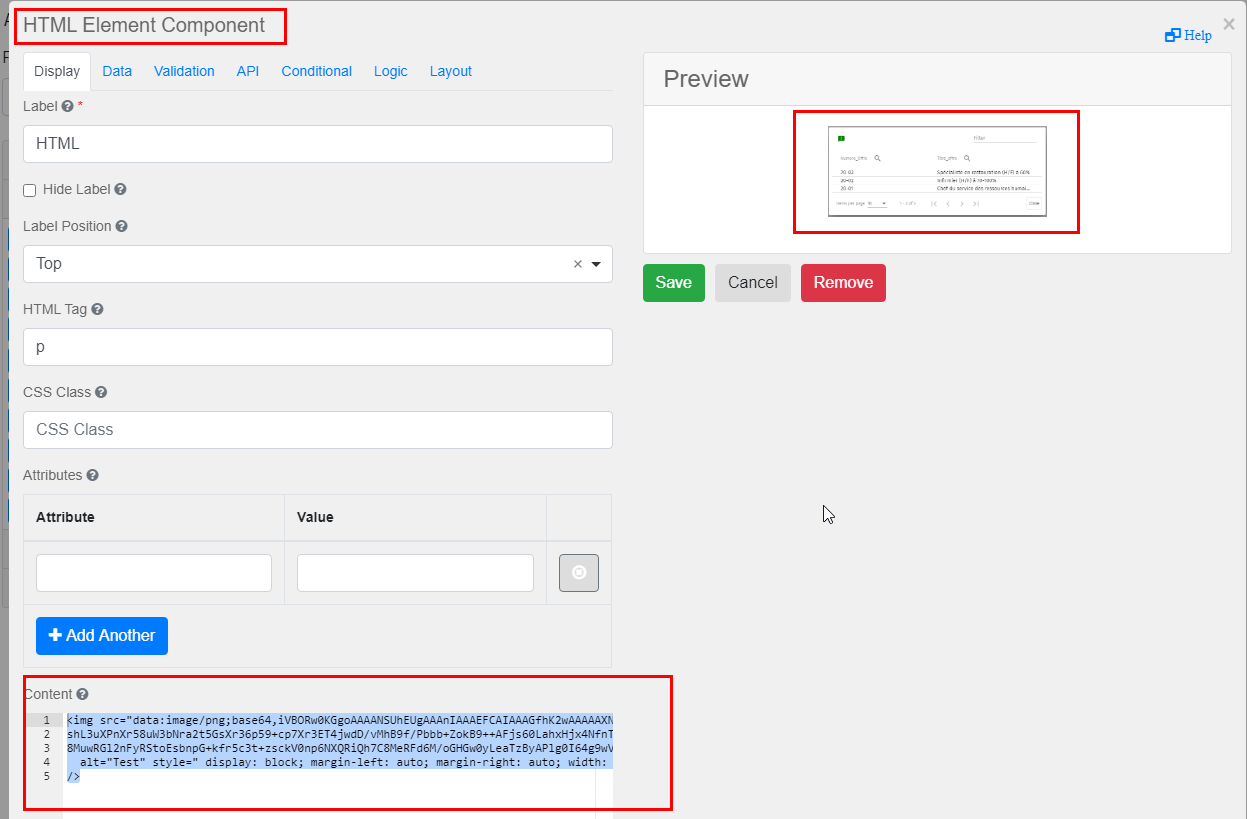The height and width of the screenshot is (819, 1247).
Task: Select the Layout tab
Action: (450, 71)
